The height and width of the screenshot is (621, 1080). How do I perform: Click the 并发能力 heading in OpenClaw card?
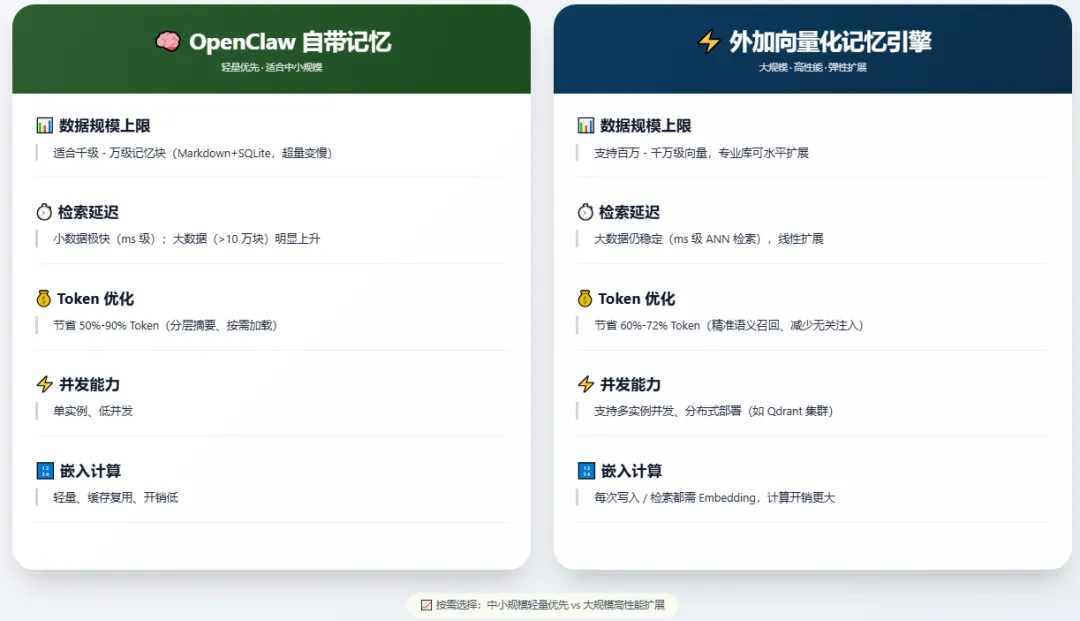pyautogui.click(x=90, y=384)
